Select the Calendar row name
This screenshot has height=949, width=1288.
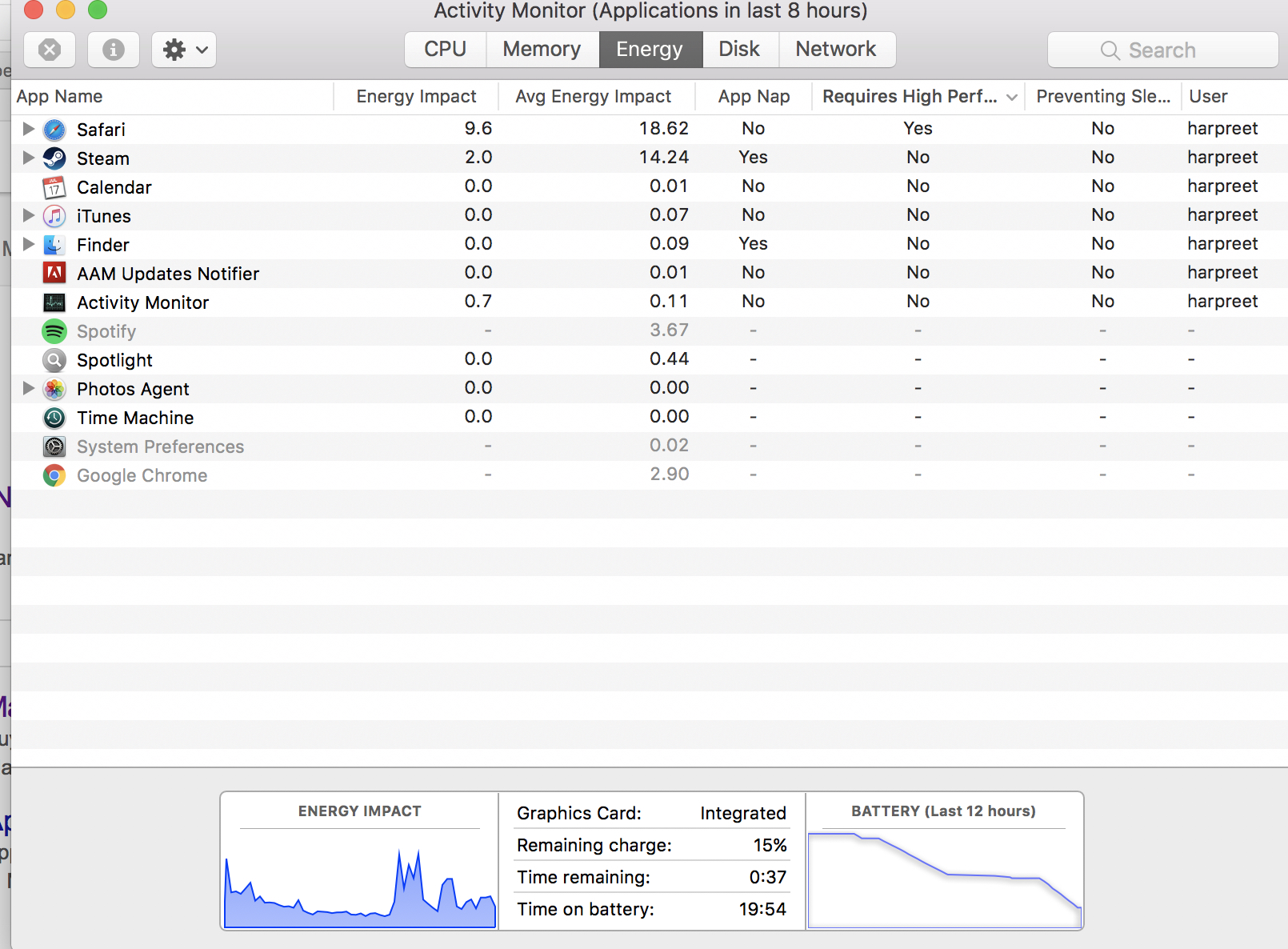tap(114, 187)
